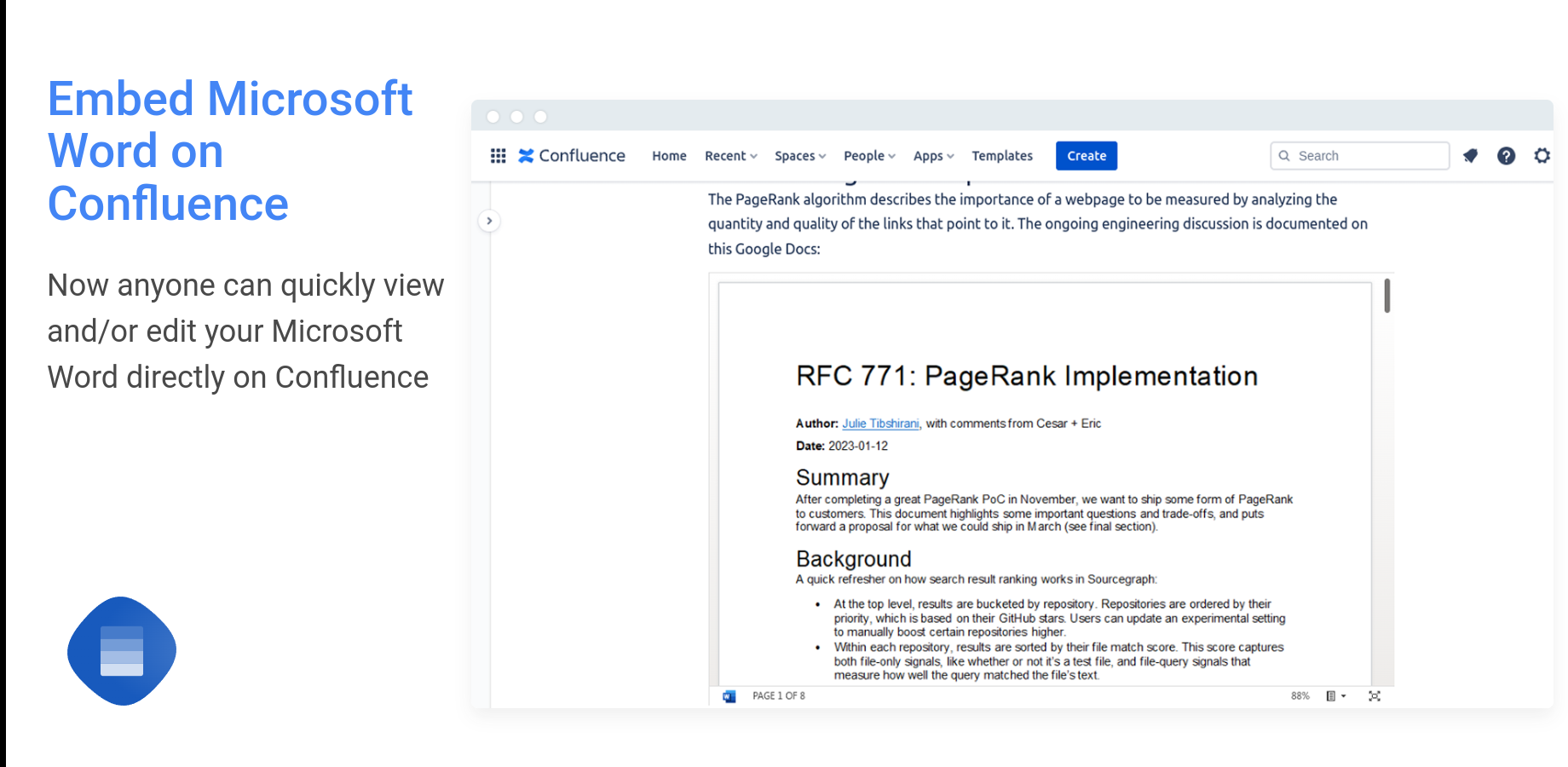This screenshot has width=1568, height=767.
Task: Click the RFC 771: PageRank Implementation title
Action: [1027, 376]
